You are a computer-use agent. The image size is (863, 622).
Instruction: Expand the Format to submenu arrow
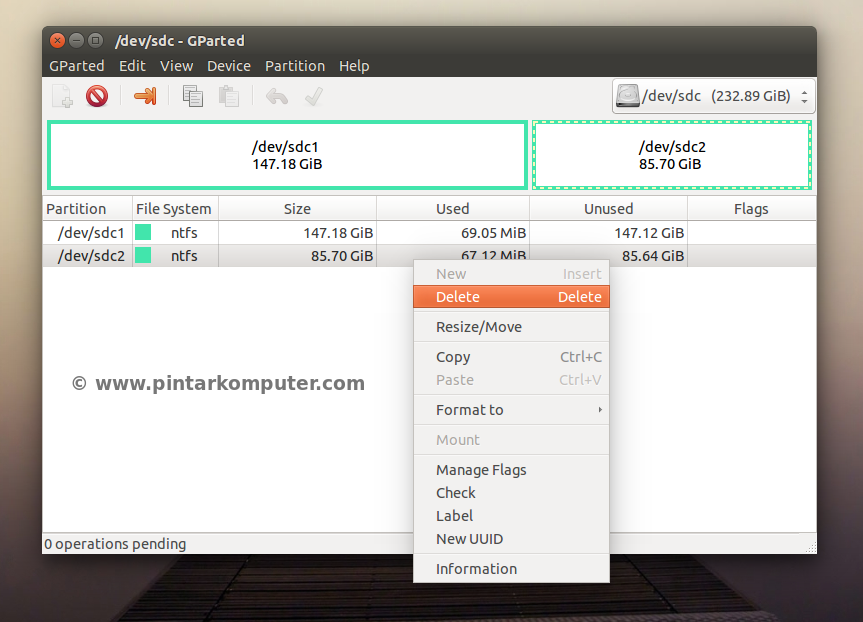click(x=600, y=410)
